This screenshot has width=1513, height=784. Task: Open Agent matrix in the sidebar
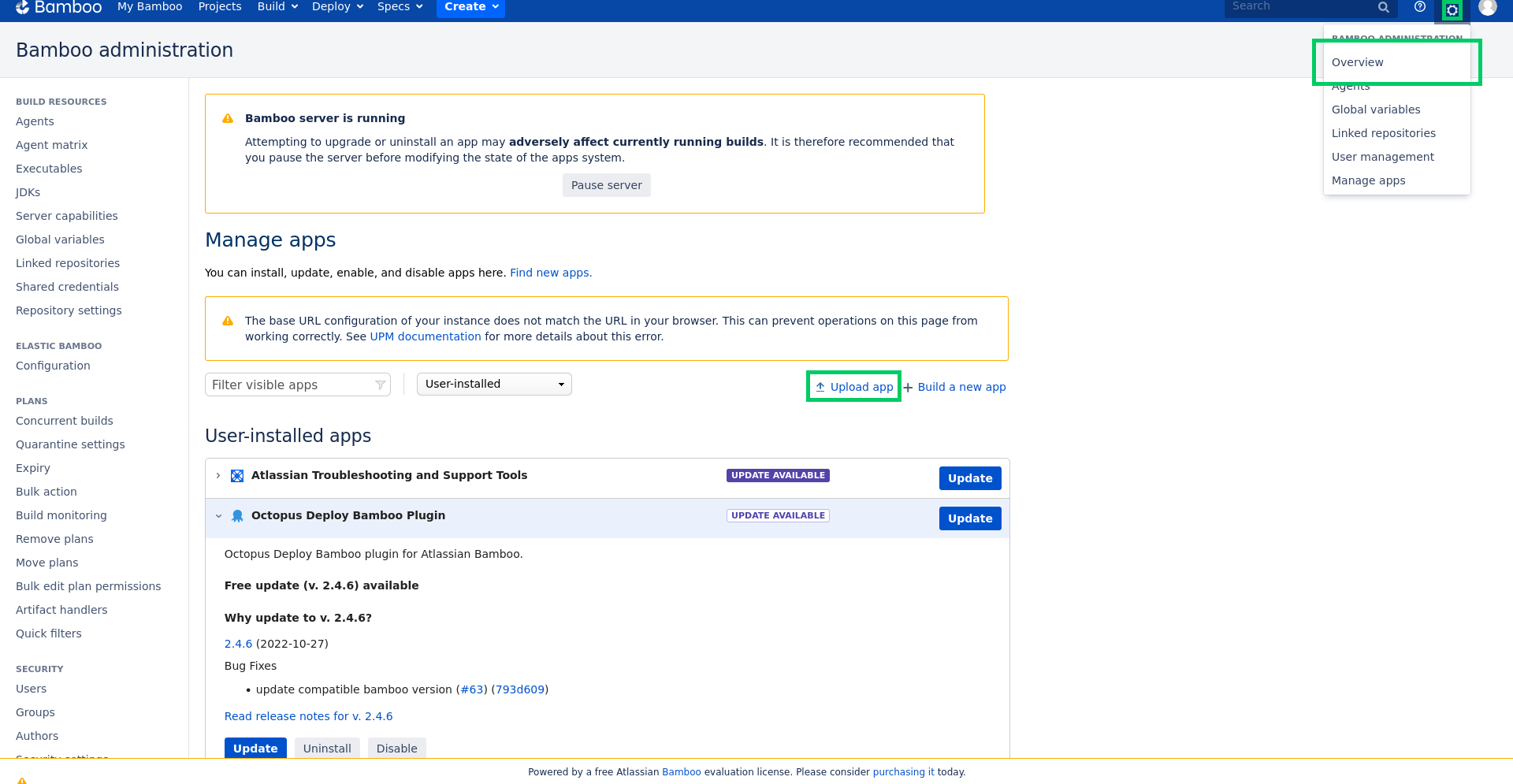tap(52, 145)
